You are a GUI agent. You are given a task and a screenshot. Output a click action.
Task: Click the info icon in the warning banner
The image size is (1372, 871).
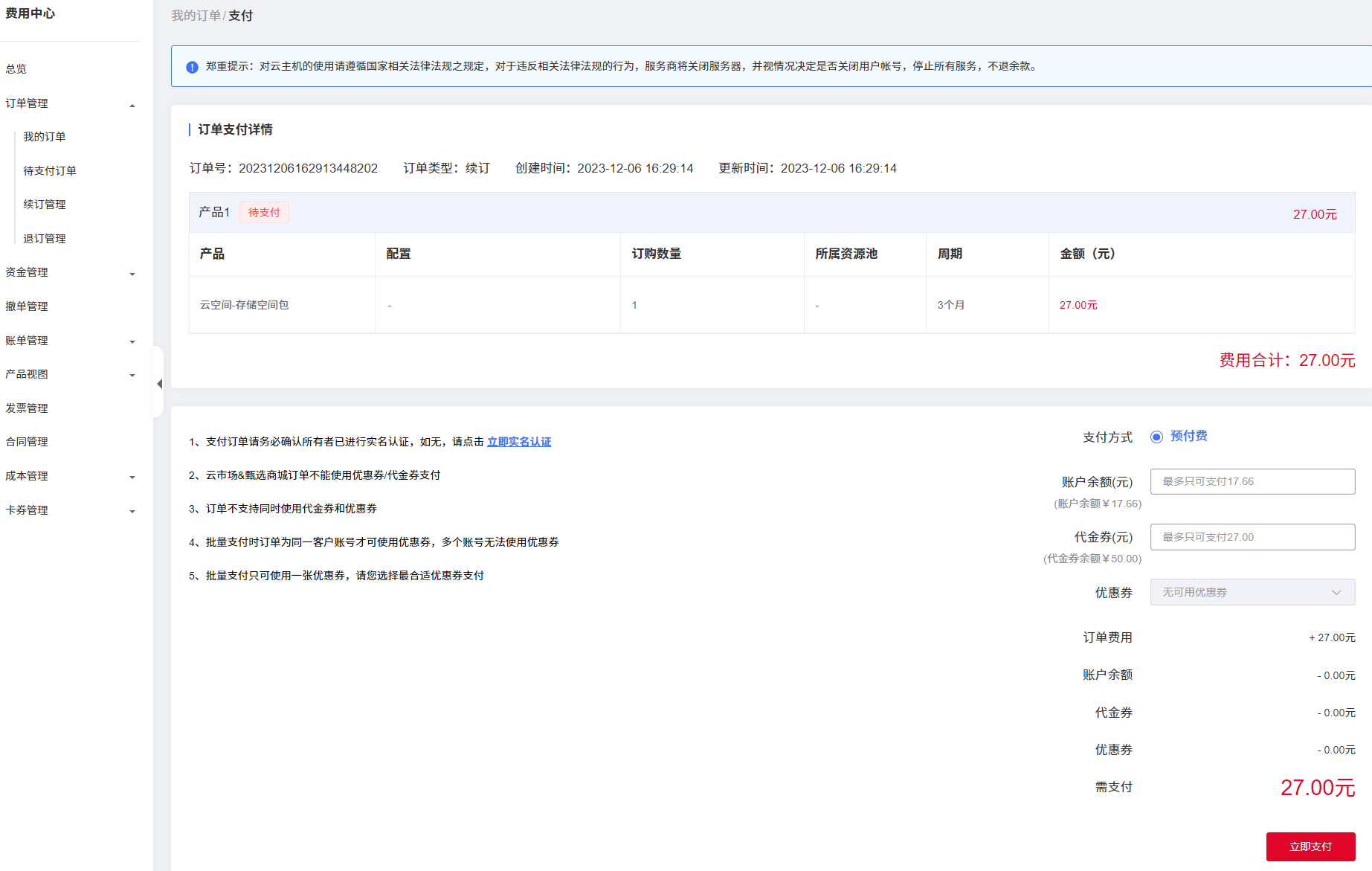(192, 67)
